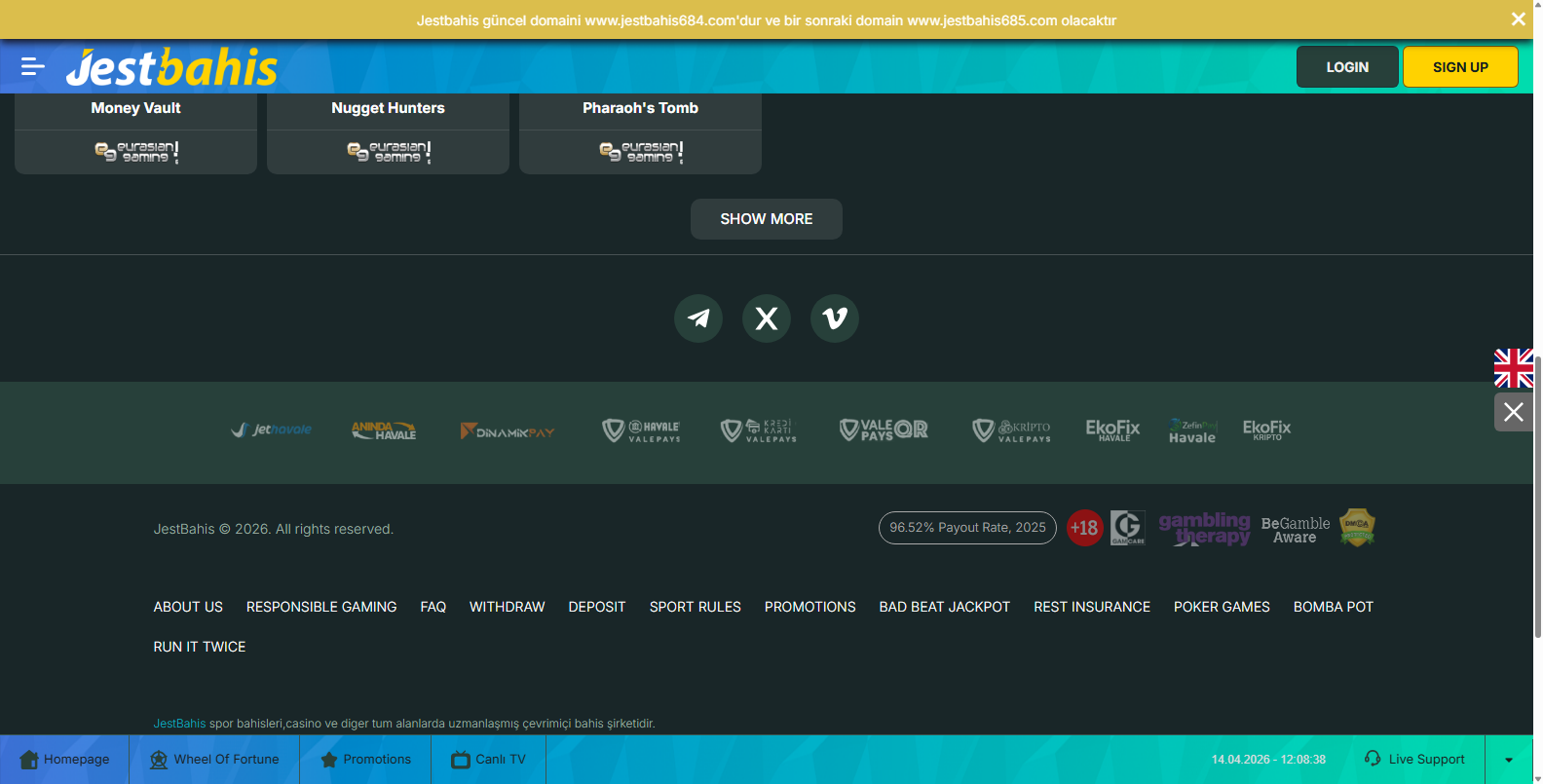The height and width of the screenshot is (784, 1543).
Task: Select the ZefinPay Havale logo
Action: (x=1193, y=431)
